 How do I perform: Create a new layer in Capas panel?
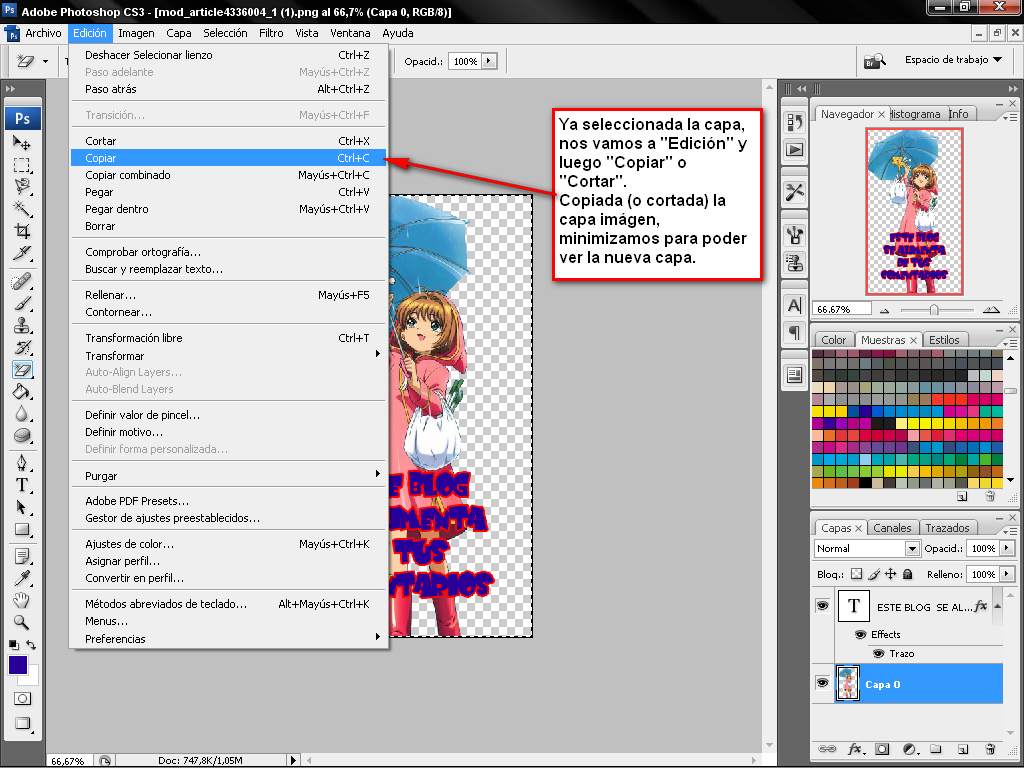(963, 749)
